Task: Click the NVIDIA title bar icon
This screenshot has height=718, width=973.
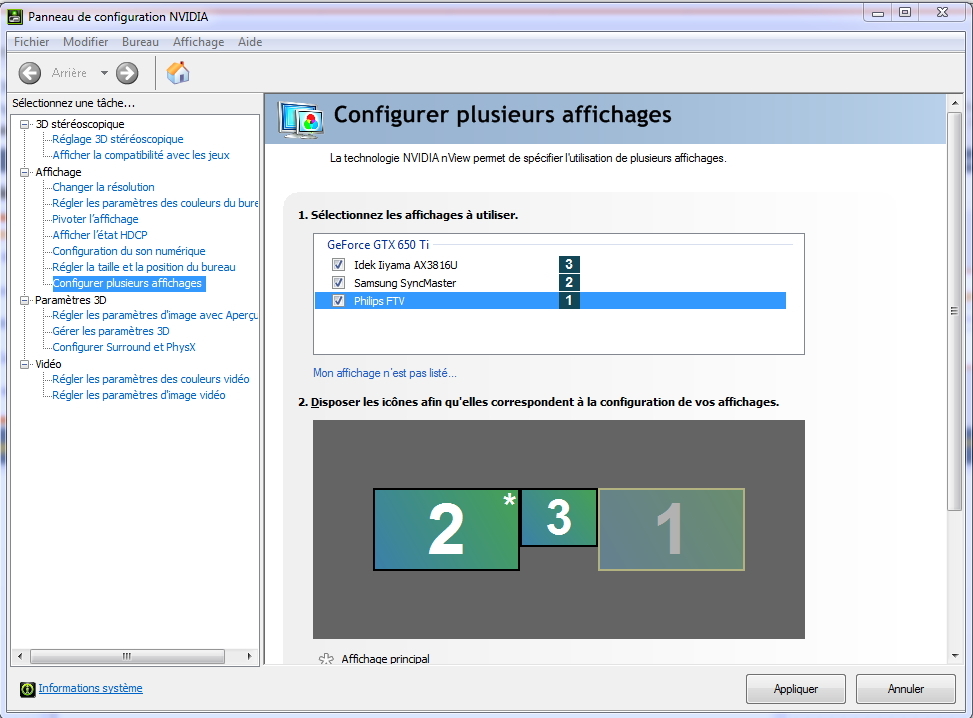Action: pyautogui.click(x=14, y=17)
